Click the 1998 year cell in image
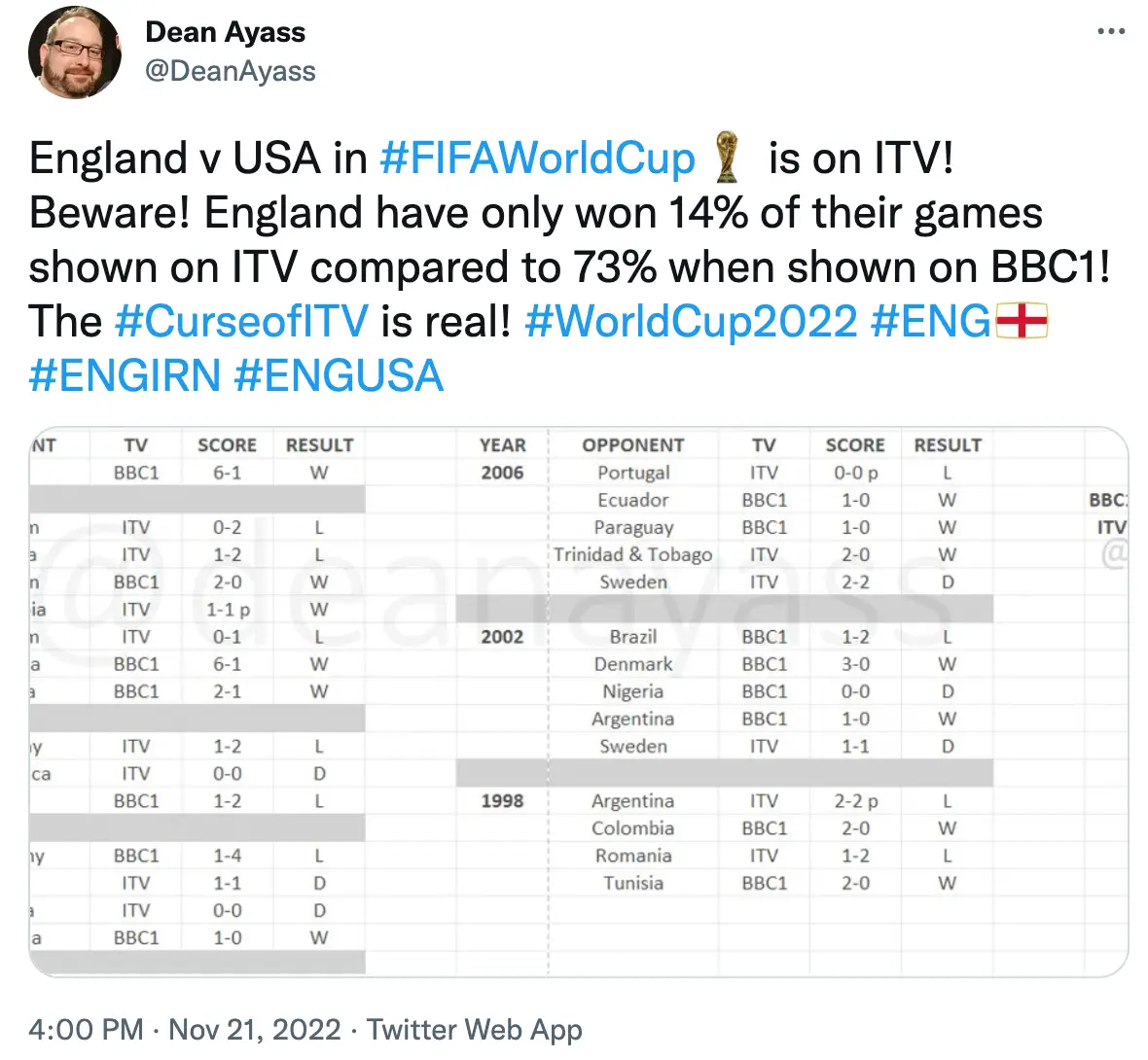 (x=502, y=801)
